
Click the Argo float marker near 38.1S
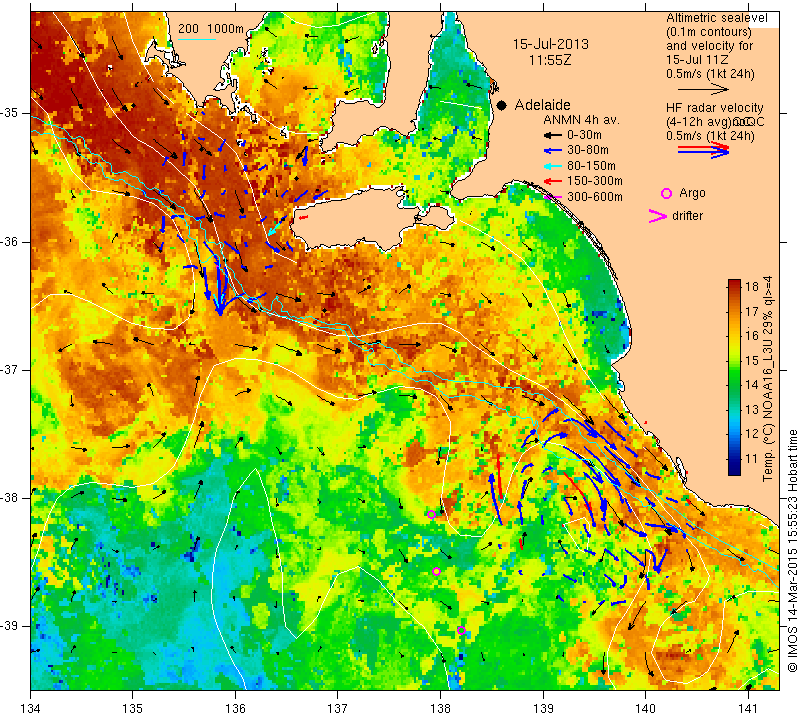(431, 514)
